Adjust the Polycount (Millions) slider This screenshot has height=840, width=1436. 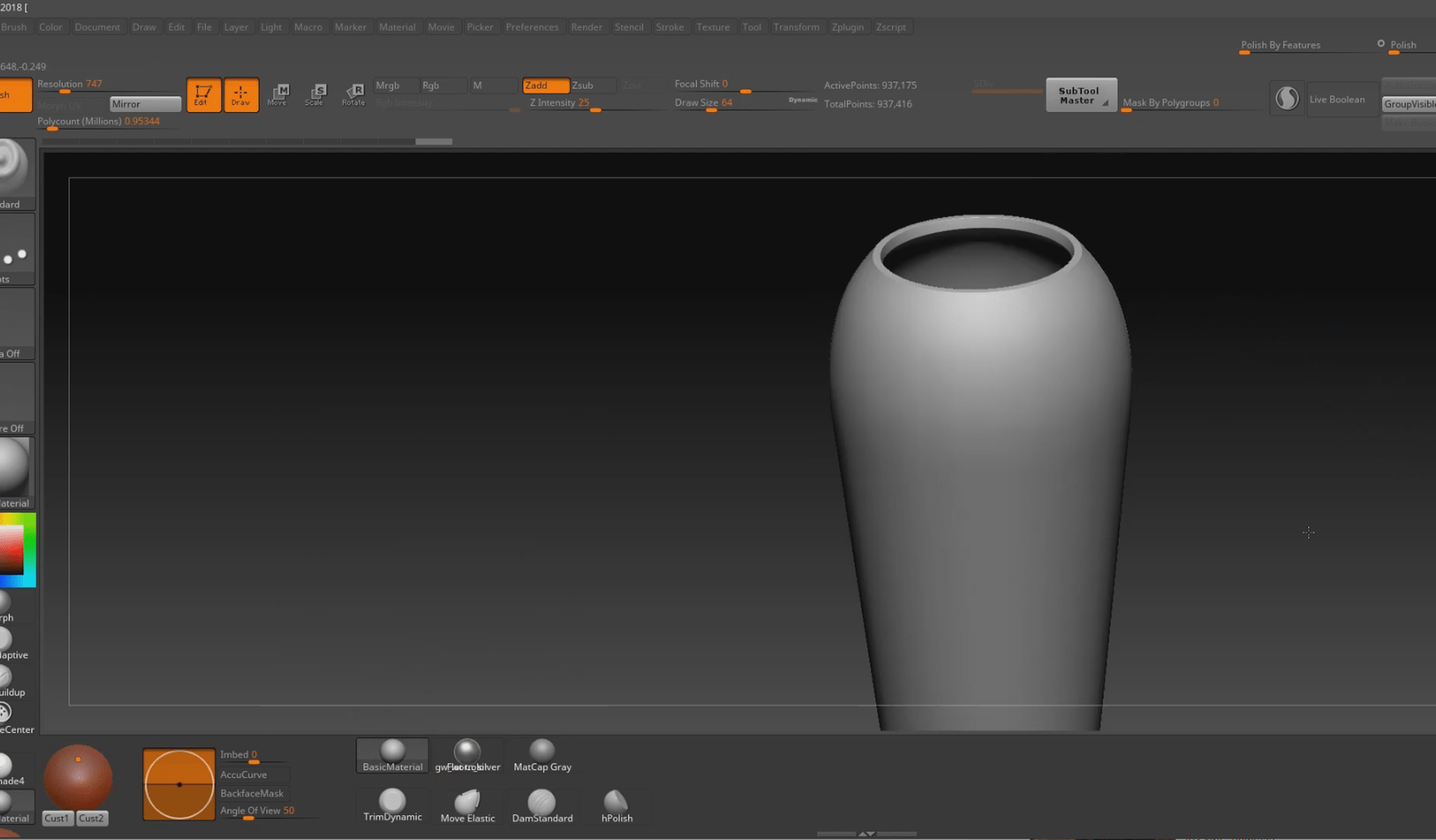(x=109, y=122)
